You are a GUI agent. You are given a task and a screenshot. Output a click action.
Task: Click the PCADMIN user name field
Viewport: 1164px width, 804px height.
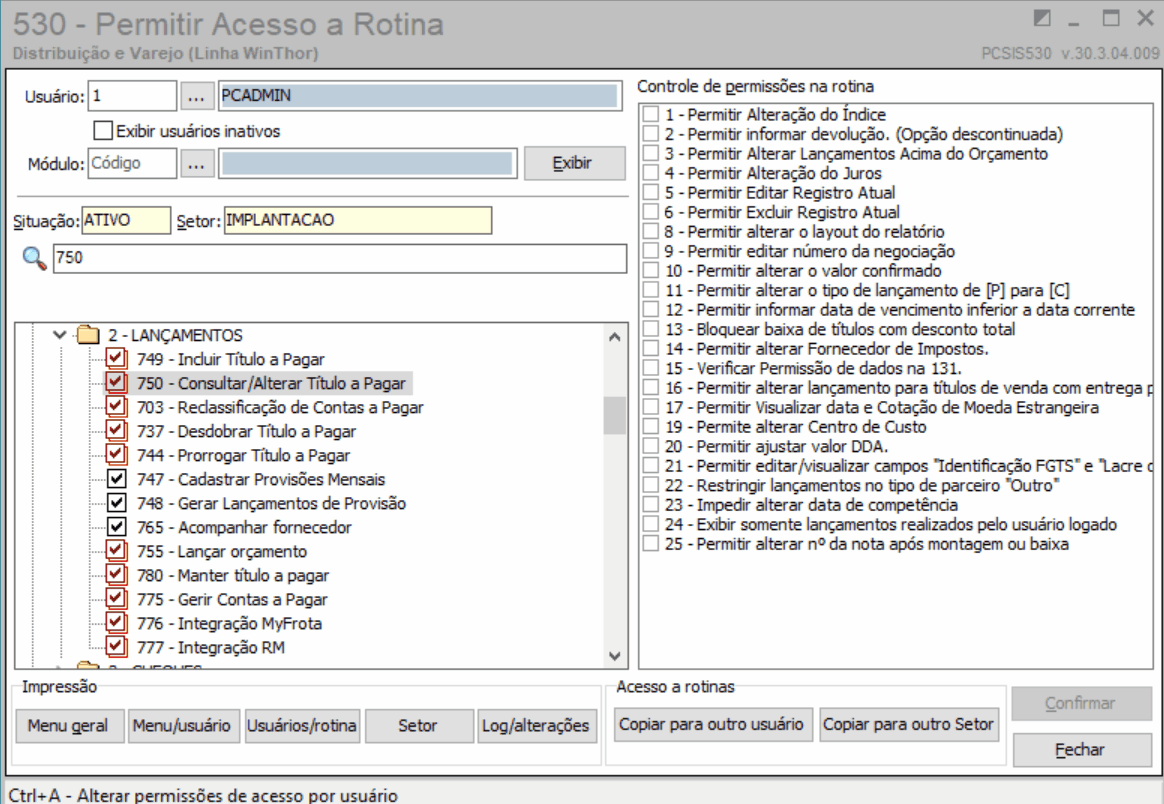point(419,96)
